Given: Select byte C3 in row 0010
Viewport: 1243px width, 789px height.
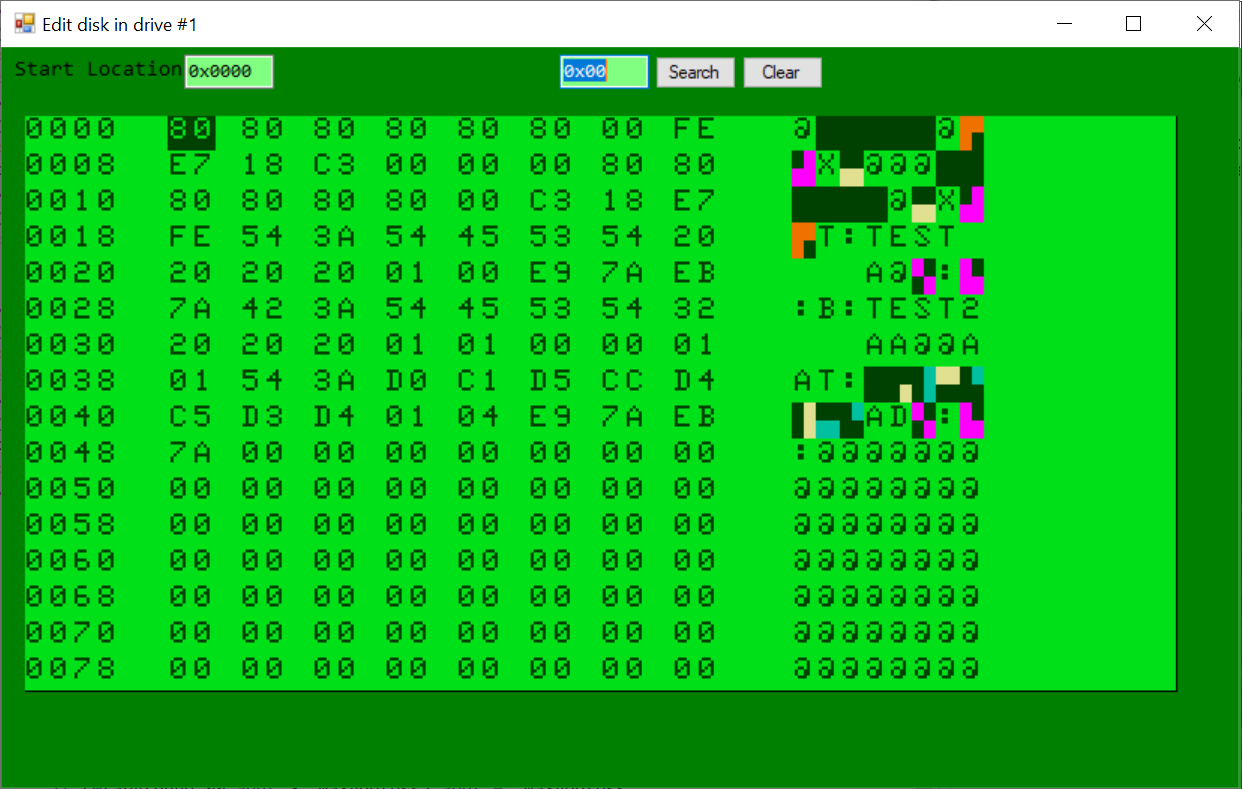Looking at the screenshot, I should click(x=551, y=201).
